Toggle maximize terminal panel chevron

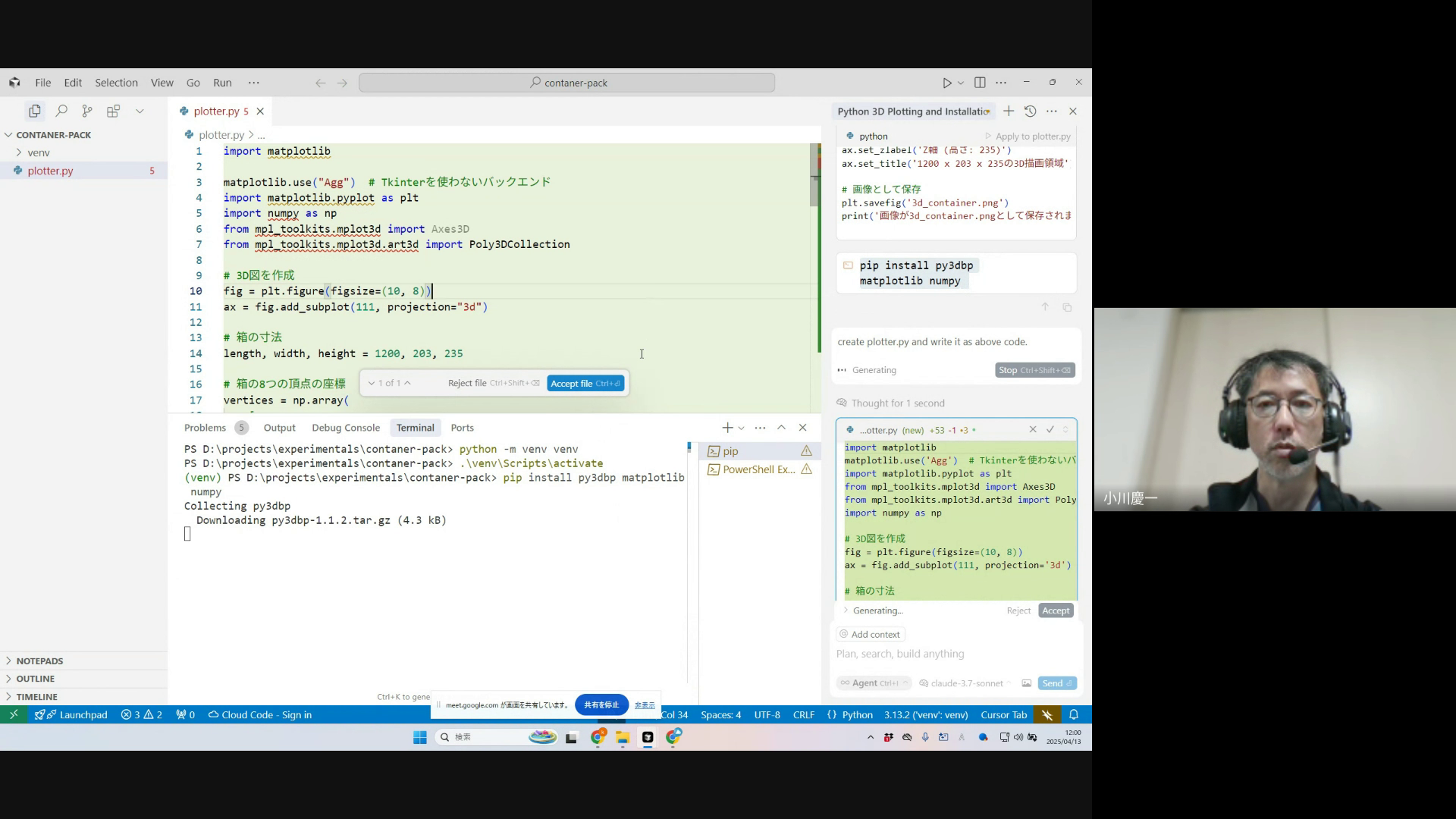point(781,428)
